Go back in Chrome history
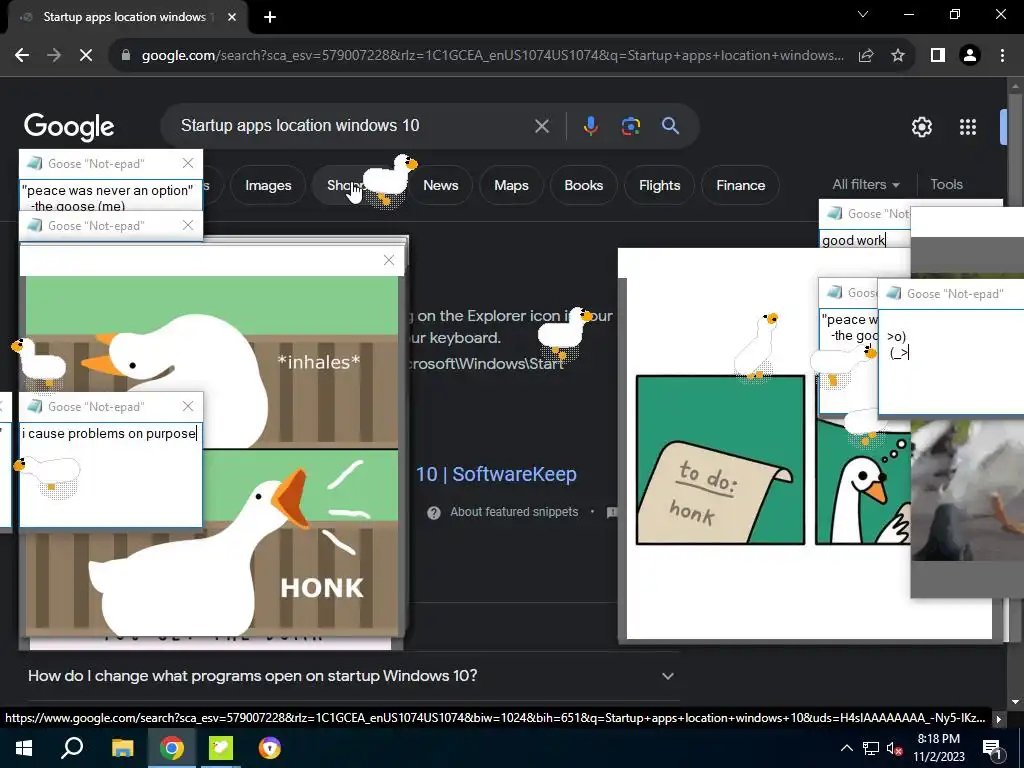Screen dimensions: 1024x768 pos(22,56)
